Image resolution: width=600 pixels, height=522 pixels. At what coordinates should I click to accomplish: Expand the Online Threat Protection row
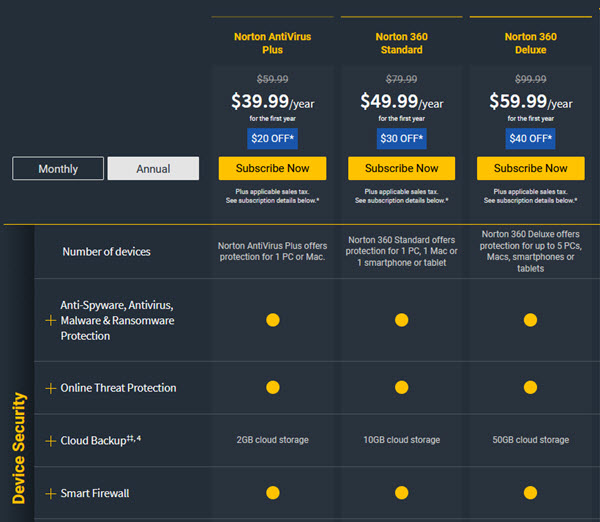coord(51,388)
